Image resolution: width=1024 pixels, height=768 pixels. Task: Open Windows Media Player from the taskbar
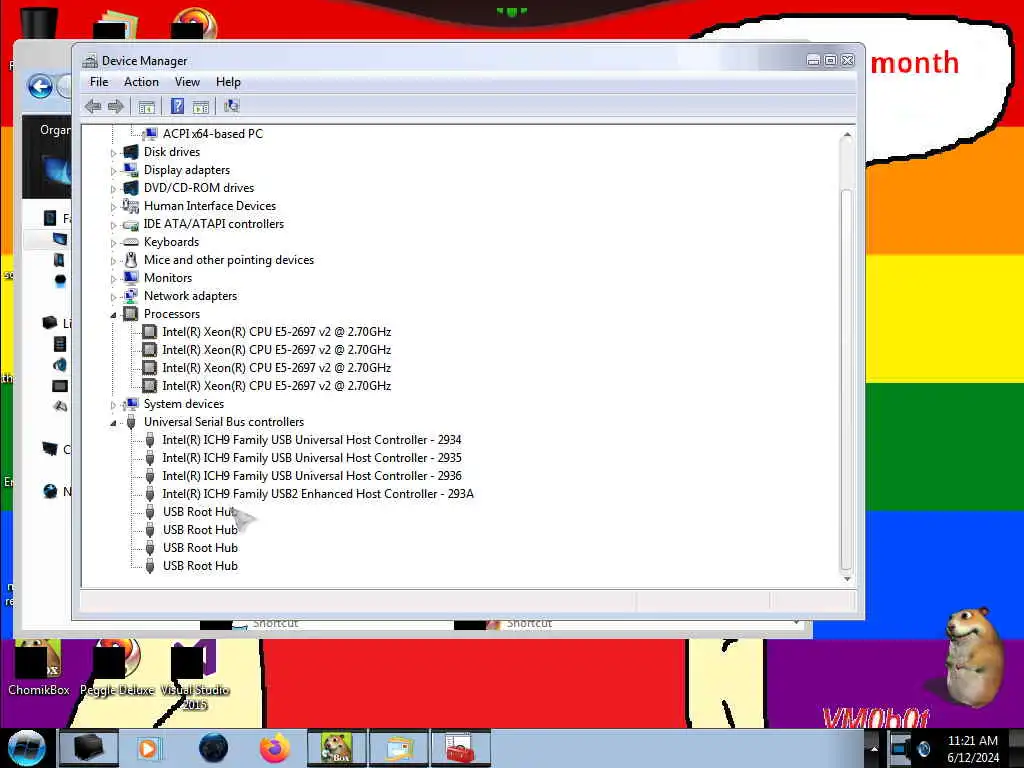point(148,748)
